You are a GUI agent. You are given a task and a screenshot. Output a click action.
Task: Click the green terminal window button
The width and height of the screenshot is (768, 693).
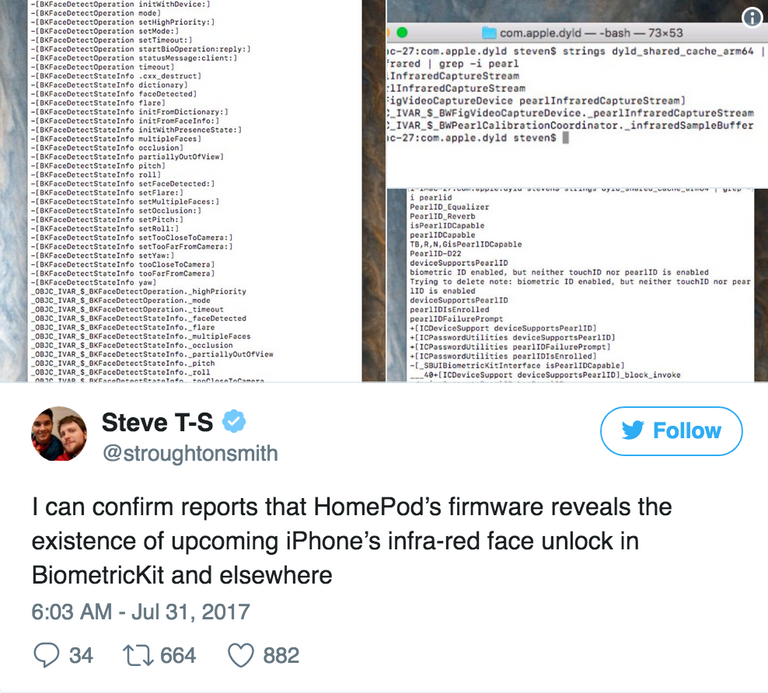point(402,33)
